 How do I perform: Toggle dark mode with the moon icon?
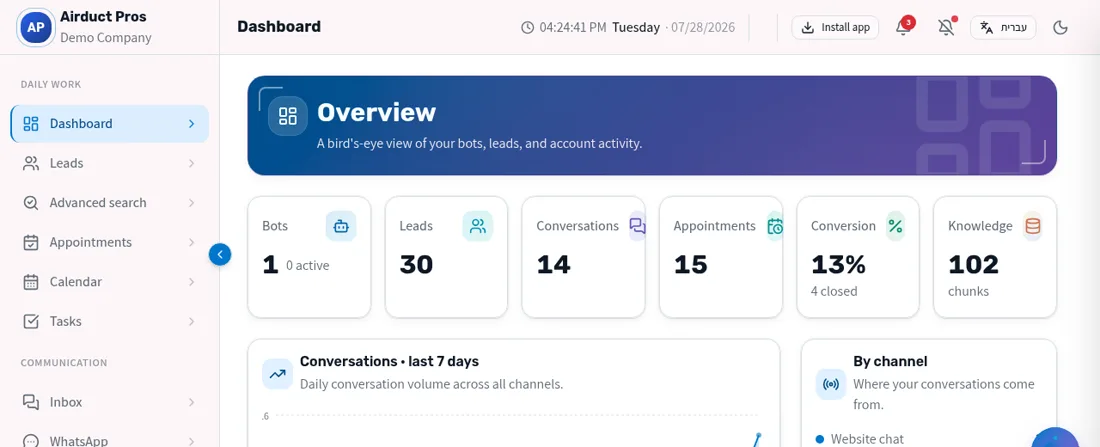(1061, 27)
